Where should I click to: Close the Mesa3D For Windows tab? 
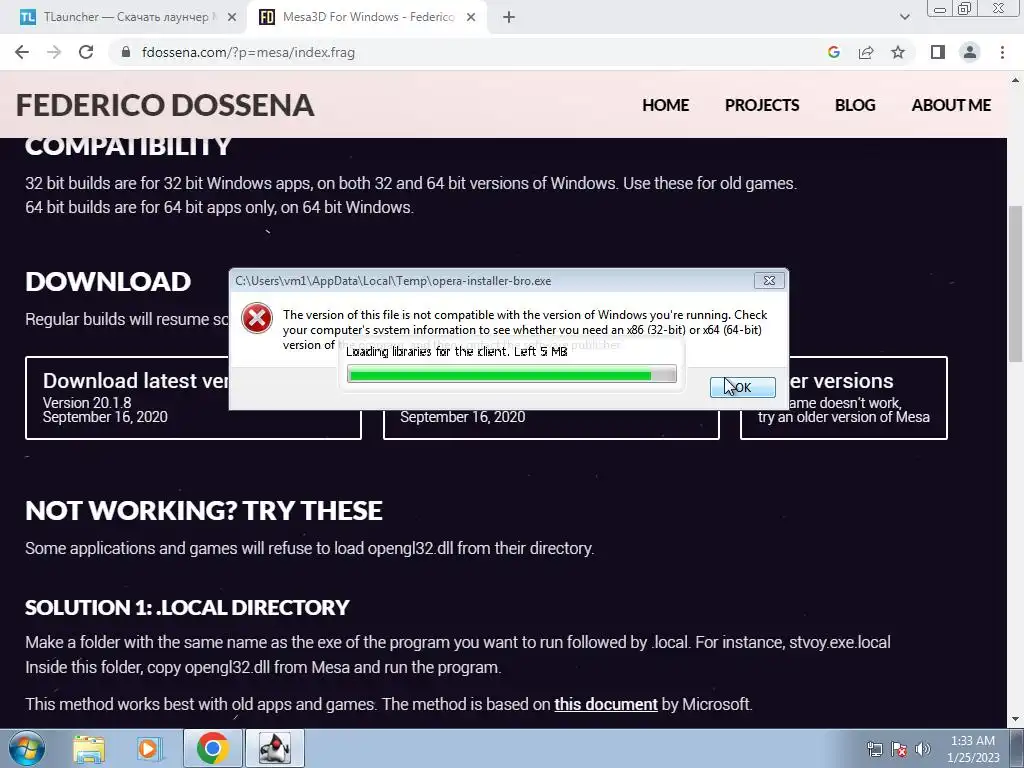pos(470,17)
